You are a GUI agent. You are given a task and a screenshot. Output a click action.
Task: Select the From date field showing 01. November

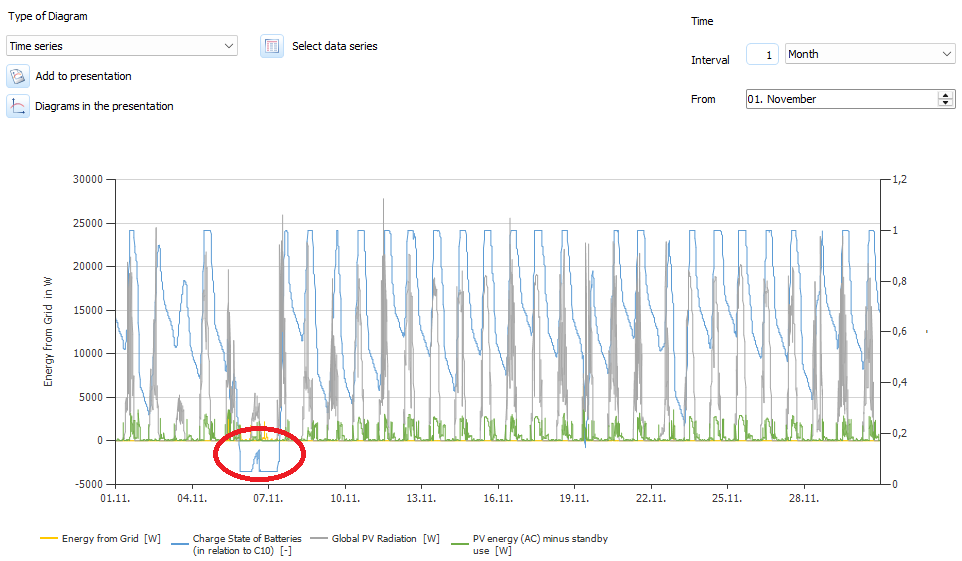click(840, 99)
